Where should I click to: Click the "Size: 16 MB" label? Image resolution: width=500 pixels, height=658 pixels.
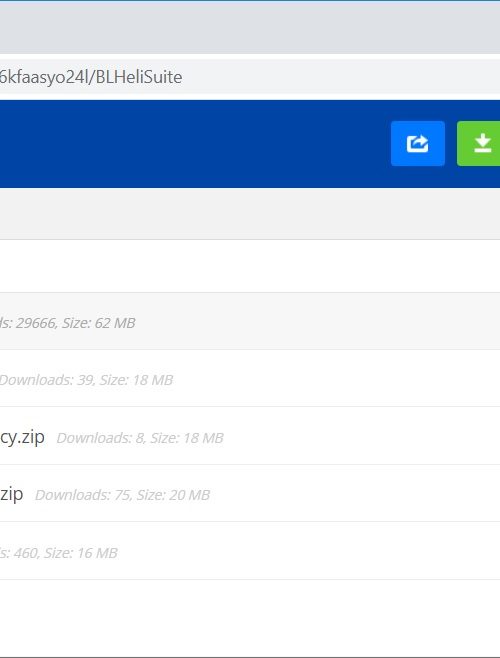click(x=81, y=553)
